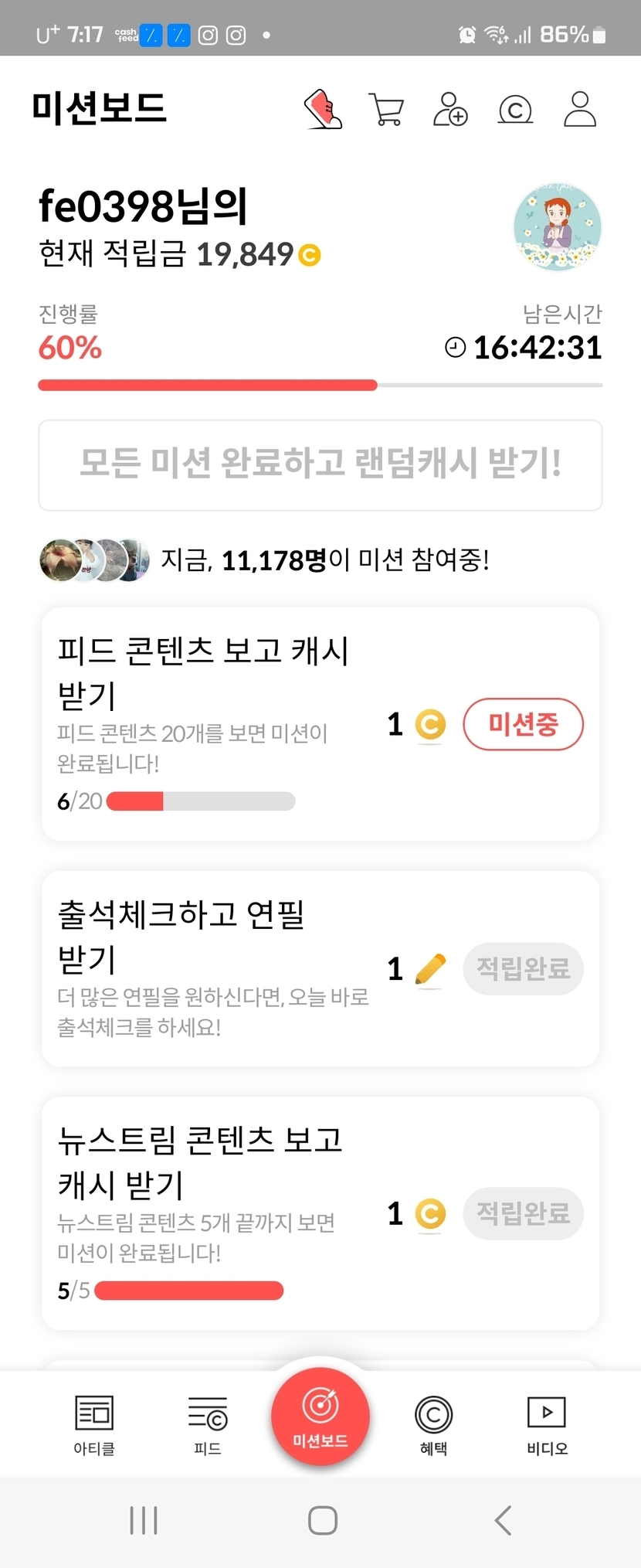Tap the 모든 미션 완료하고 랜덤캐시 받기 button
641x1568 pixels.
coord(320,464)
